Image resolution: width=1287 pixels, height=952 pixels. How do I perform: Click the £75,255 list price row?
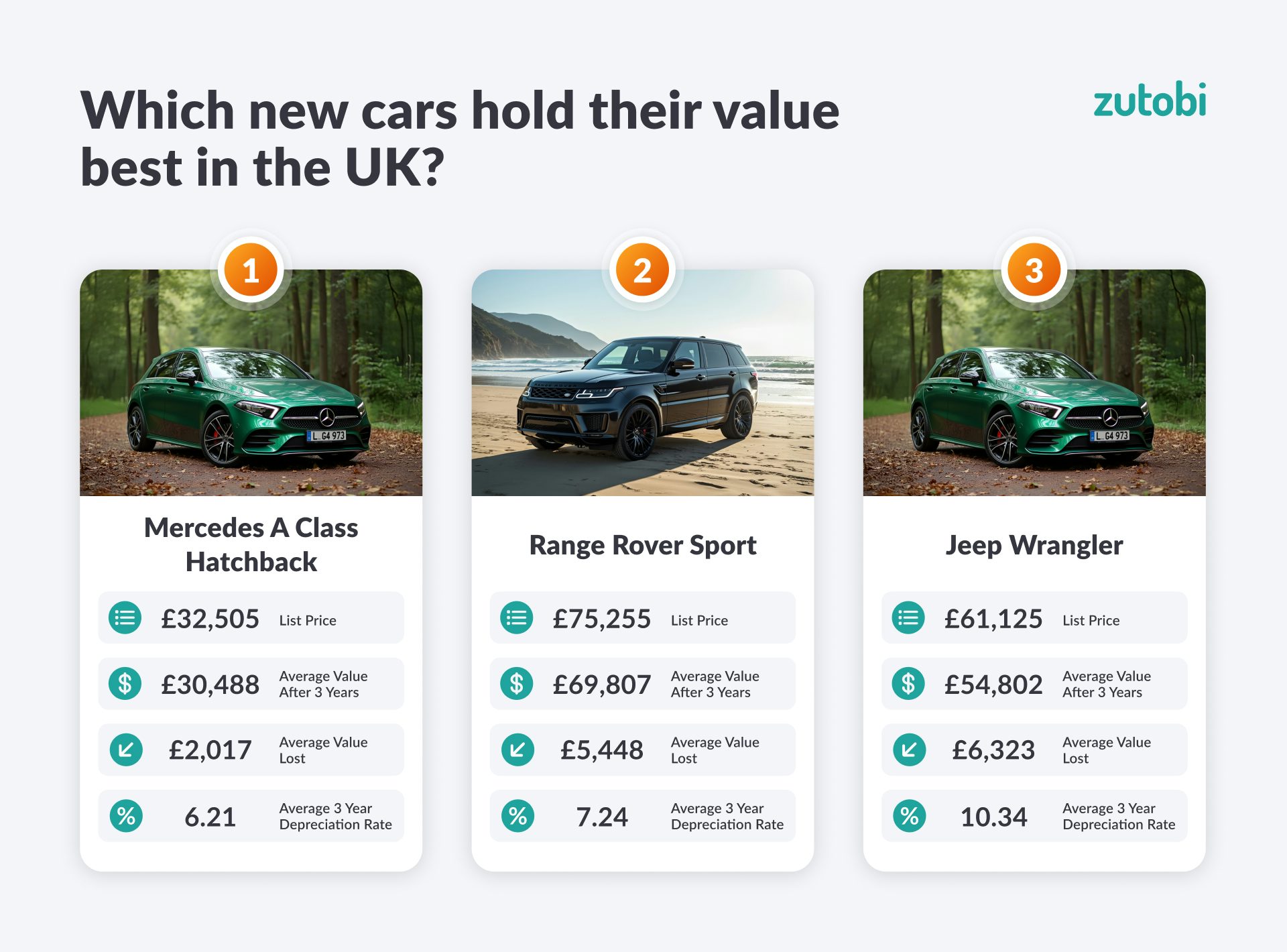642,617
